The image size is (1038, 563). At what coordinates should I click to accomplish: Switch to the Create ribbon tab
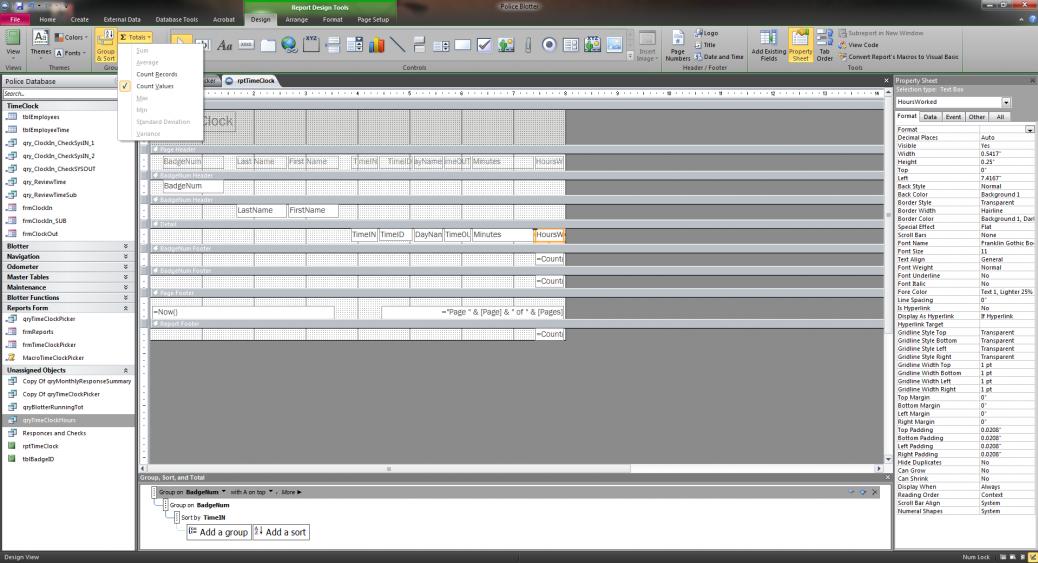(x=79, y=19)
